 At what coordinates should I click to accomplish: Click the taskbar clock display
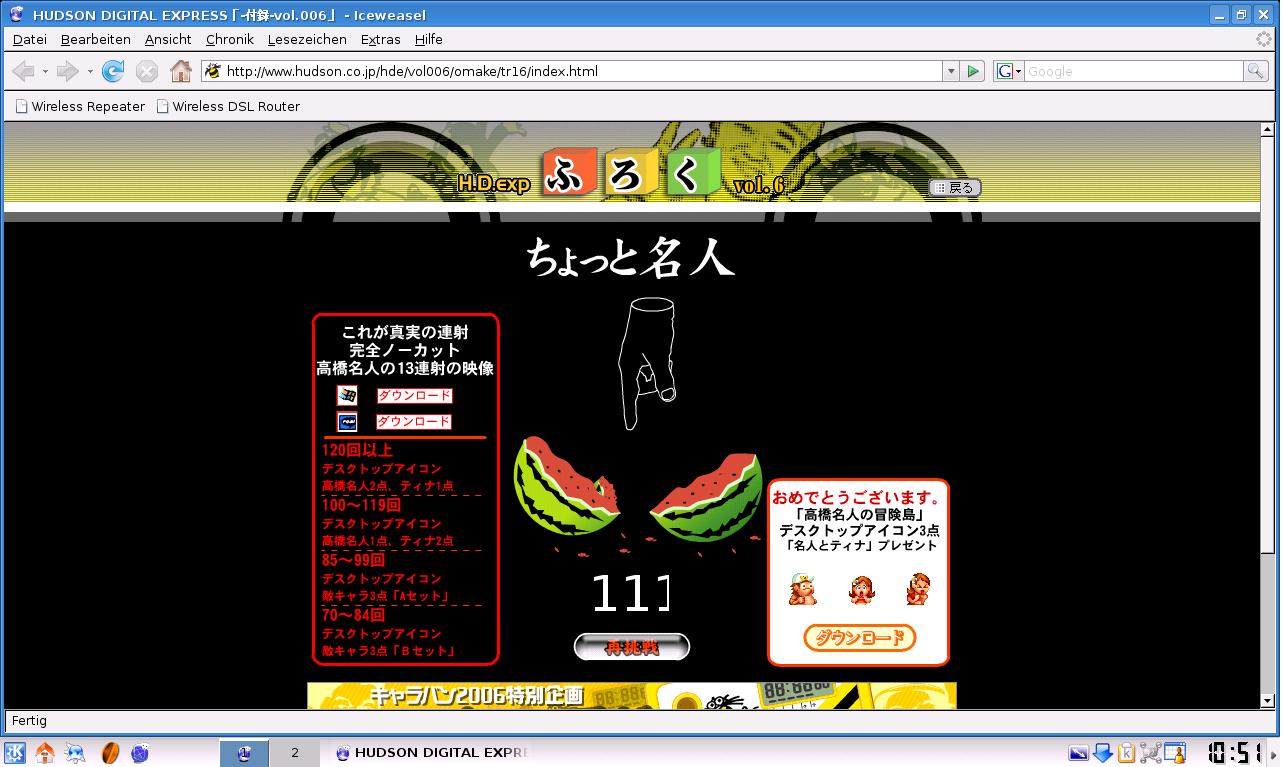pos(1236,753)
